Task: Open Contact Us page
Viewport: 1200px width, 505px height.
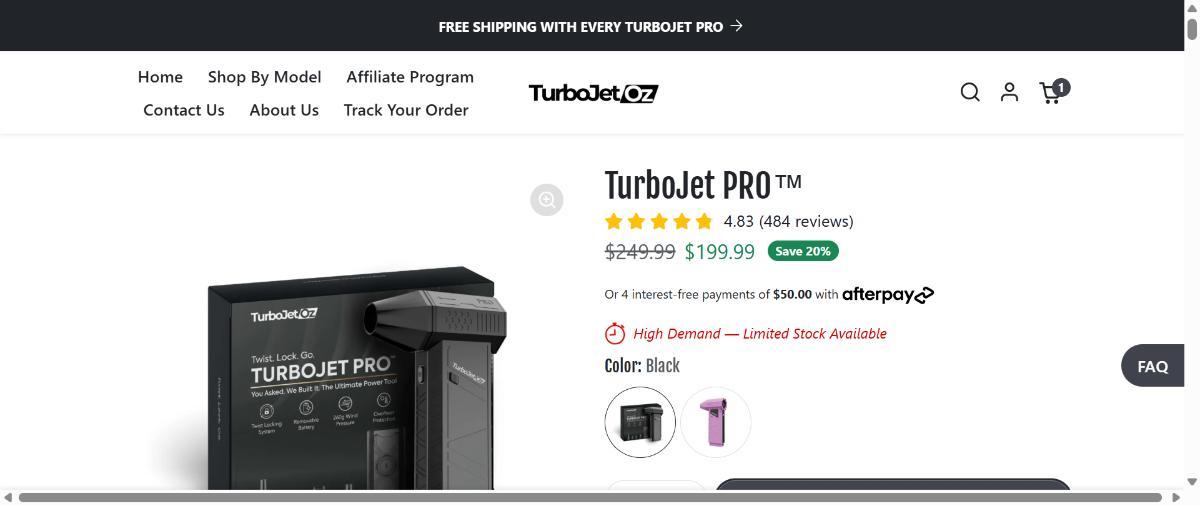Action: tap(184, 110)
